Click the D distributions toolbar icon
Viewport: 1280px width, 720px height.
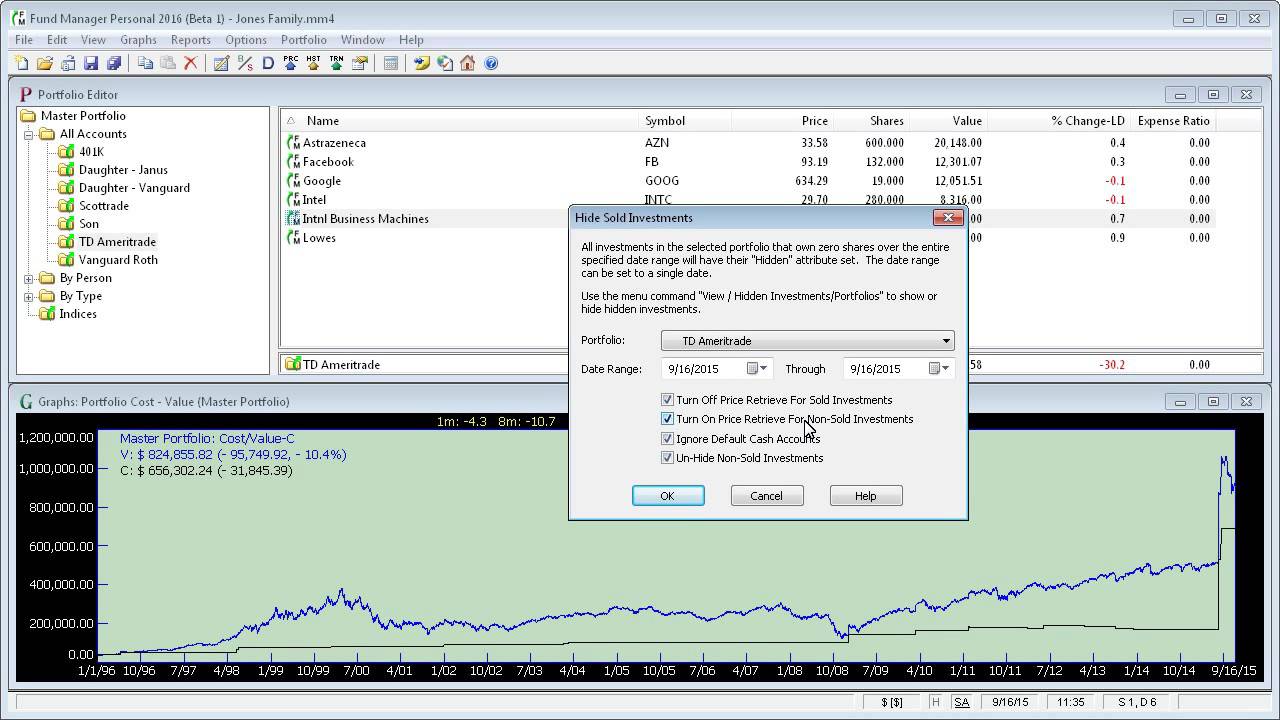[267, 63]
